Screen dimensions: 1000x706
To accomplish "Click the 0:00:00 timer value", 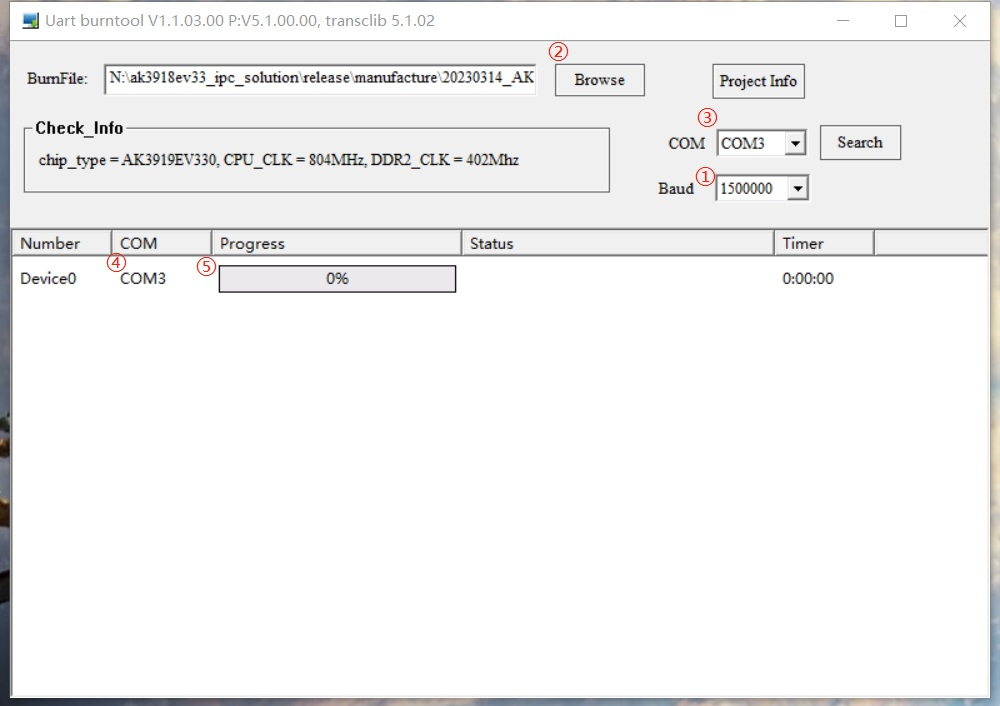I will click(x=808, y=279).
